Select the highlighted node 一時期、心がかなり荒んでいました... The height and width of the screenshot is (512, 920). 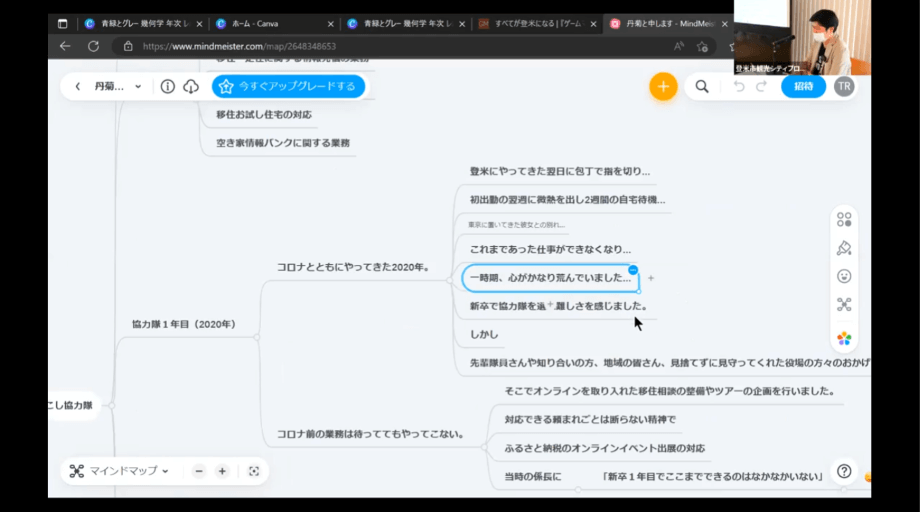tap(550, 278)
